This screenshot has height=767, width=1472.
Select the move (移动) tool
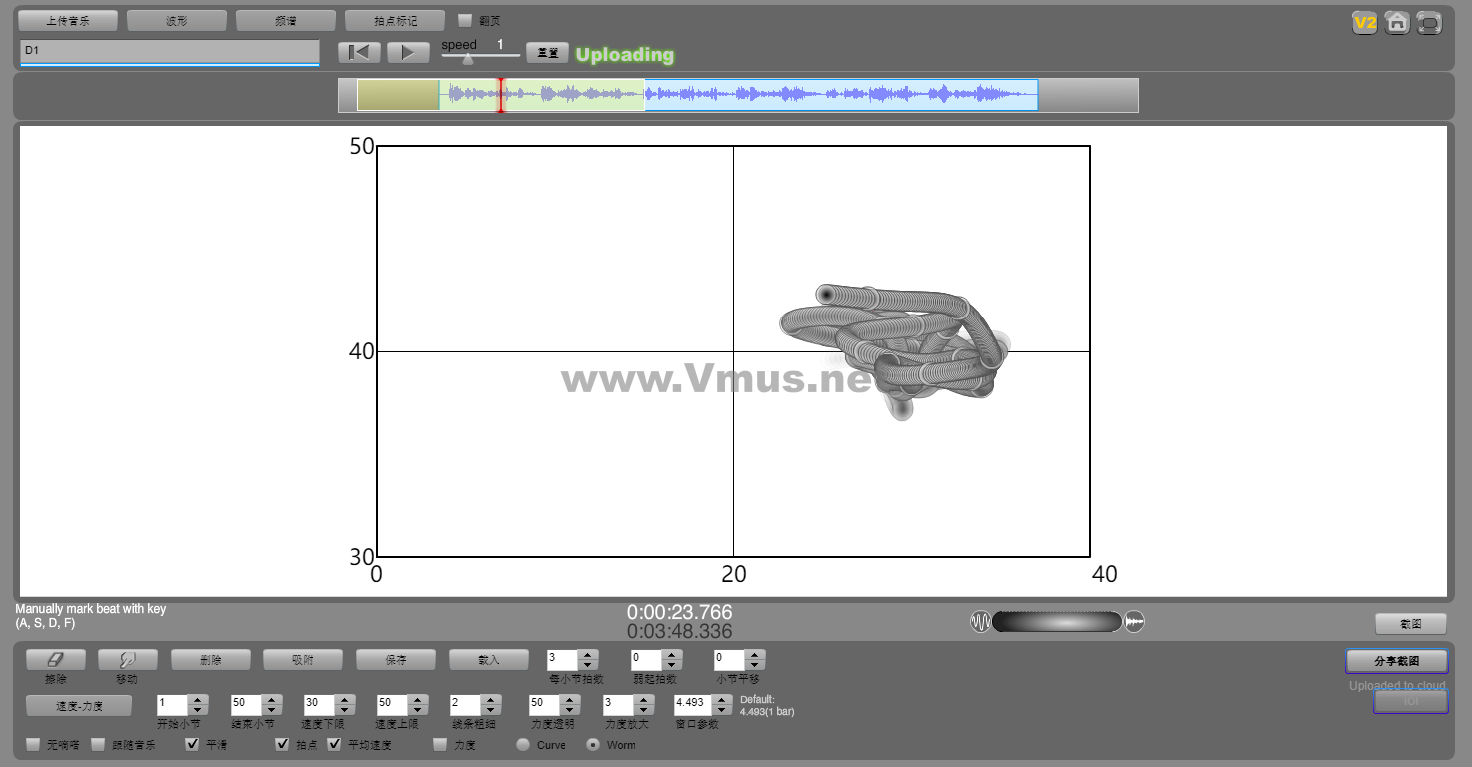pyautogui.click(x=127, y=660)
